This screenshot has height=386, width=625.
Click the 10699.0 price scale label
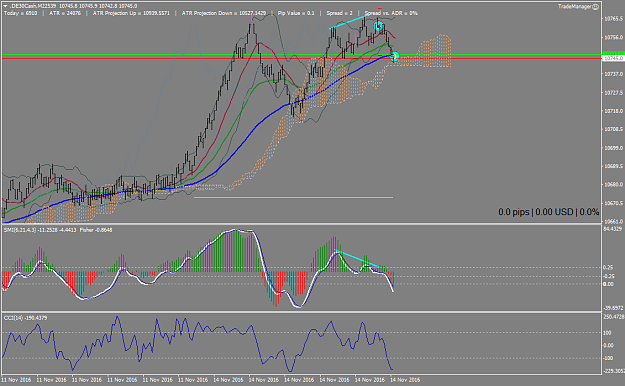click(x=613, y=148)
